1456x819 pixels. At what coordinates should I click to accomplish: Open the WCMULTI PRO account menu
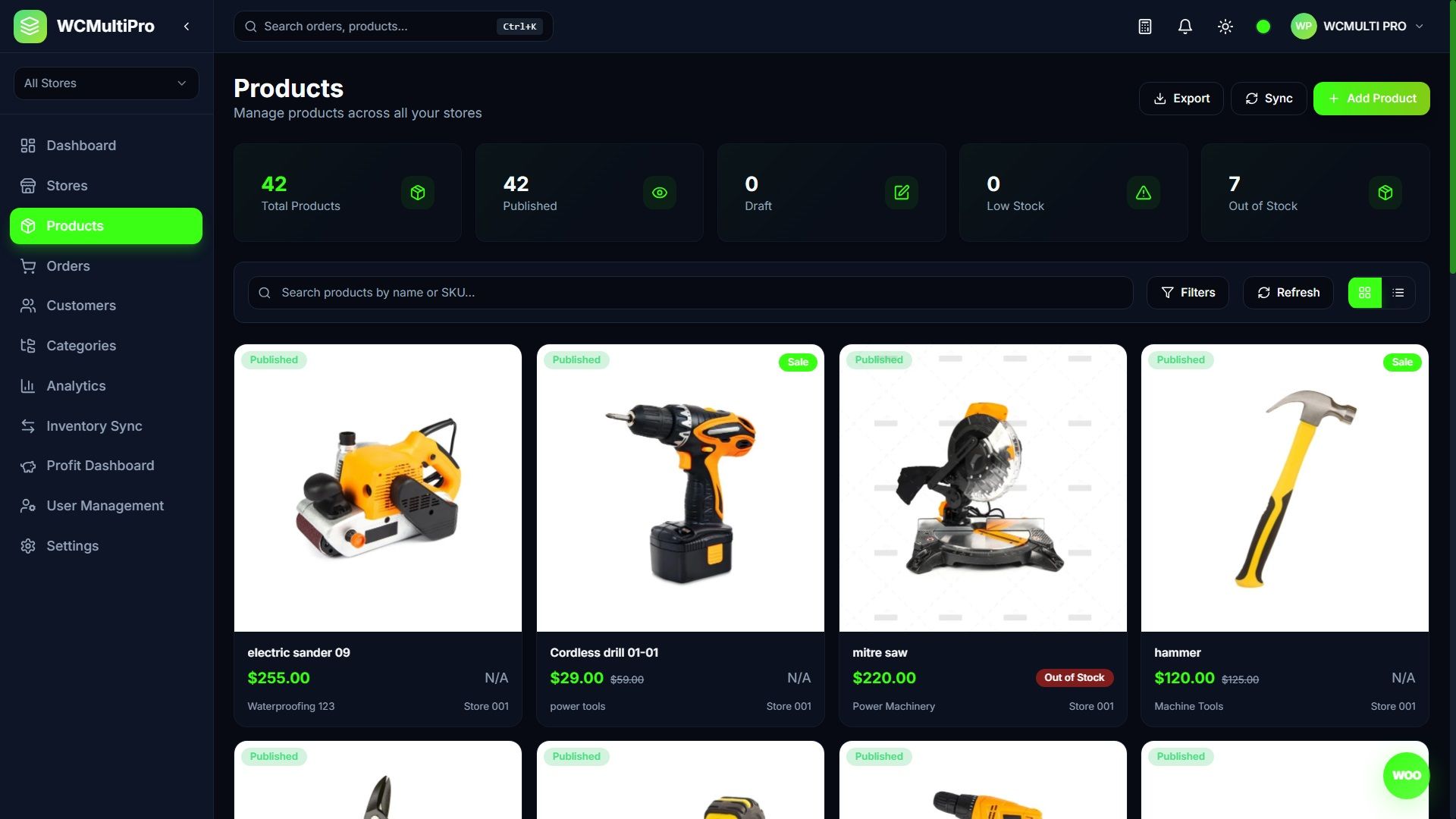click(x=1357, y=27)
